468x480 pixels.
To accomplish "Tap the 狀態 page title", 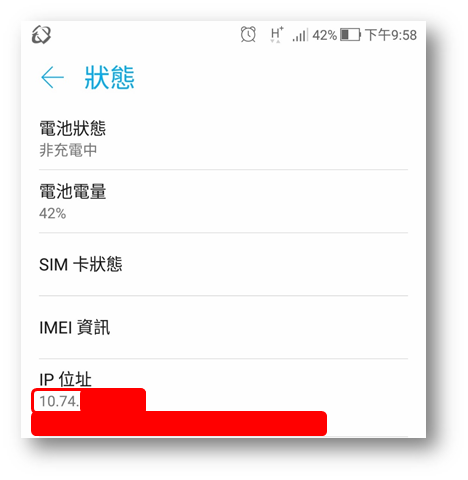I will [x=109, y=77].
